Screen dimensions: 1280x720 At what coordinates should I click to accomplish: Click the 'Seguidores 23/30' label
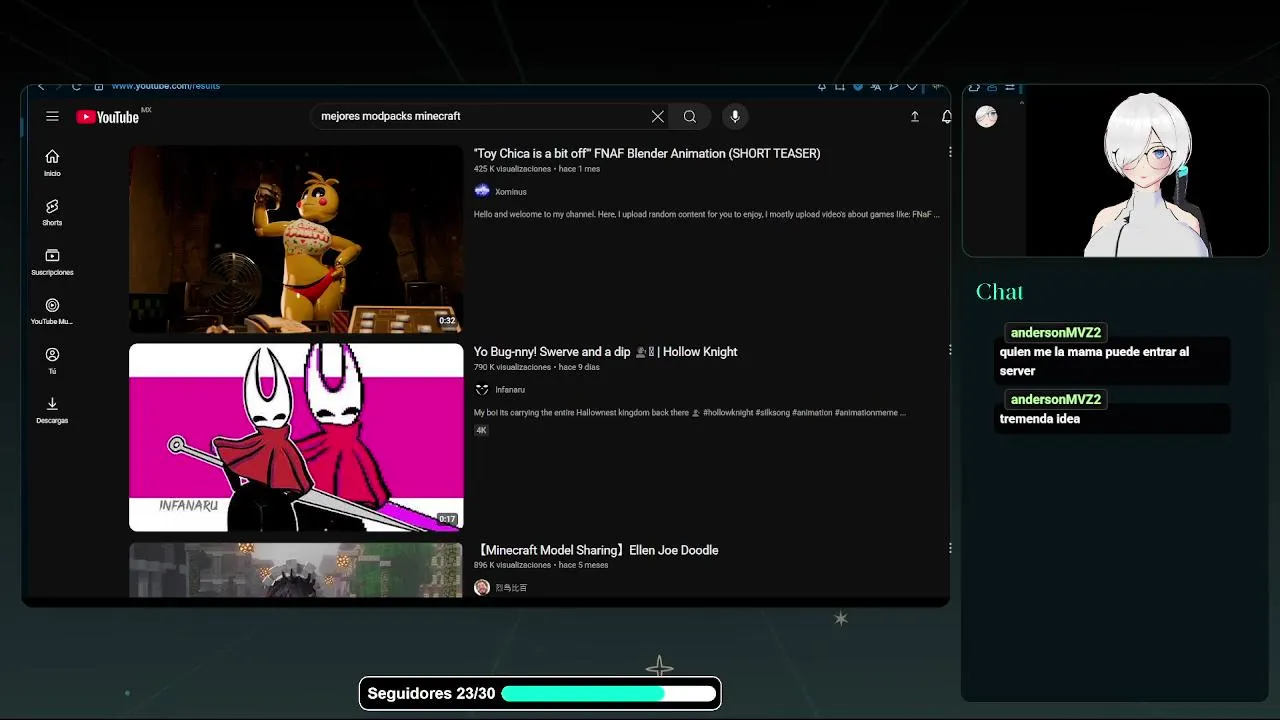(x=431, y=694)
